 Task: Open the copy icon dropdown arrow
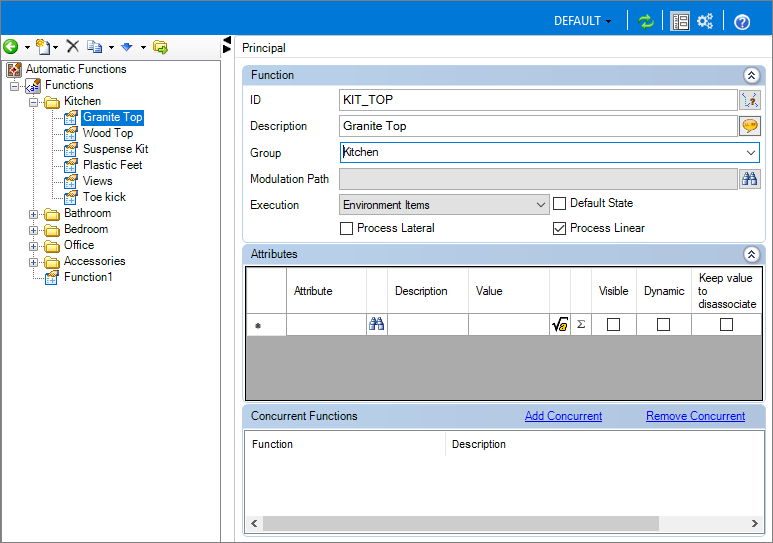pyautogui.click(x=111, y=47)
